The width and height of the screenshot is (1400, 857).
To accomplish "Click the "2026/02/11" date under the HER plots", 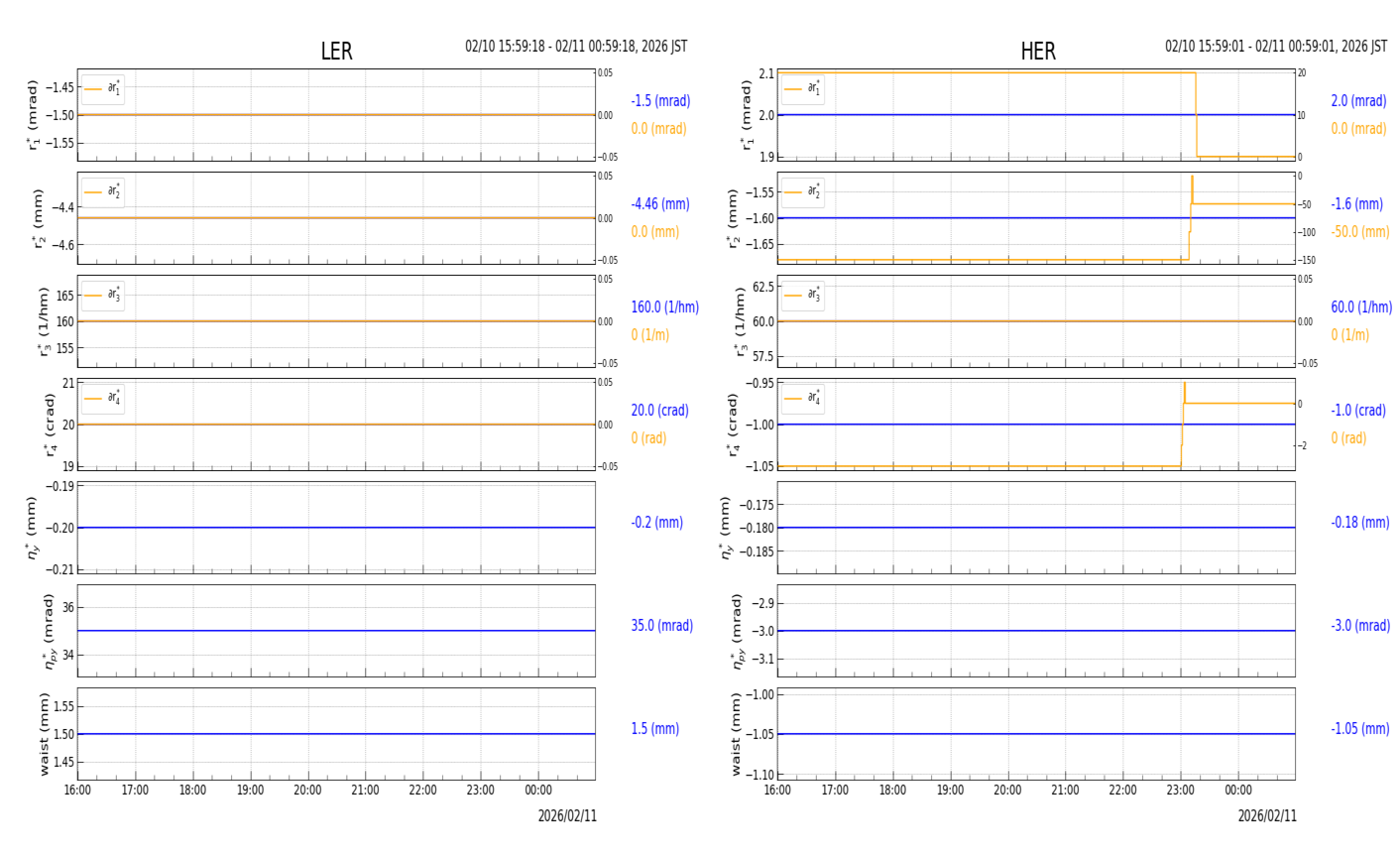I will [x=1267, y=816].
